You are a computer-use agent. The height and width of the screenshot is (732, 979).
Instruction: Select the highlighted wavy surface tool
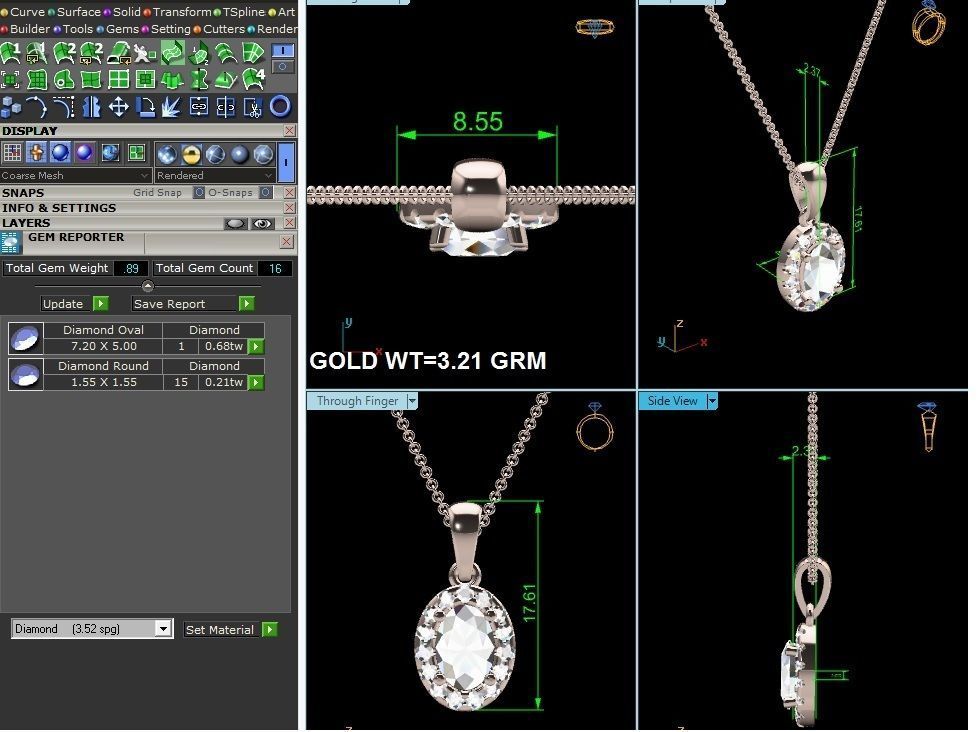(172, 52)
